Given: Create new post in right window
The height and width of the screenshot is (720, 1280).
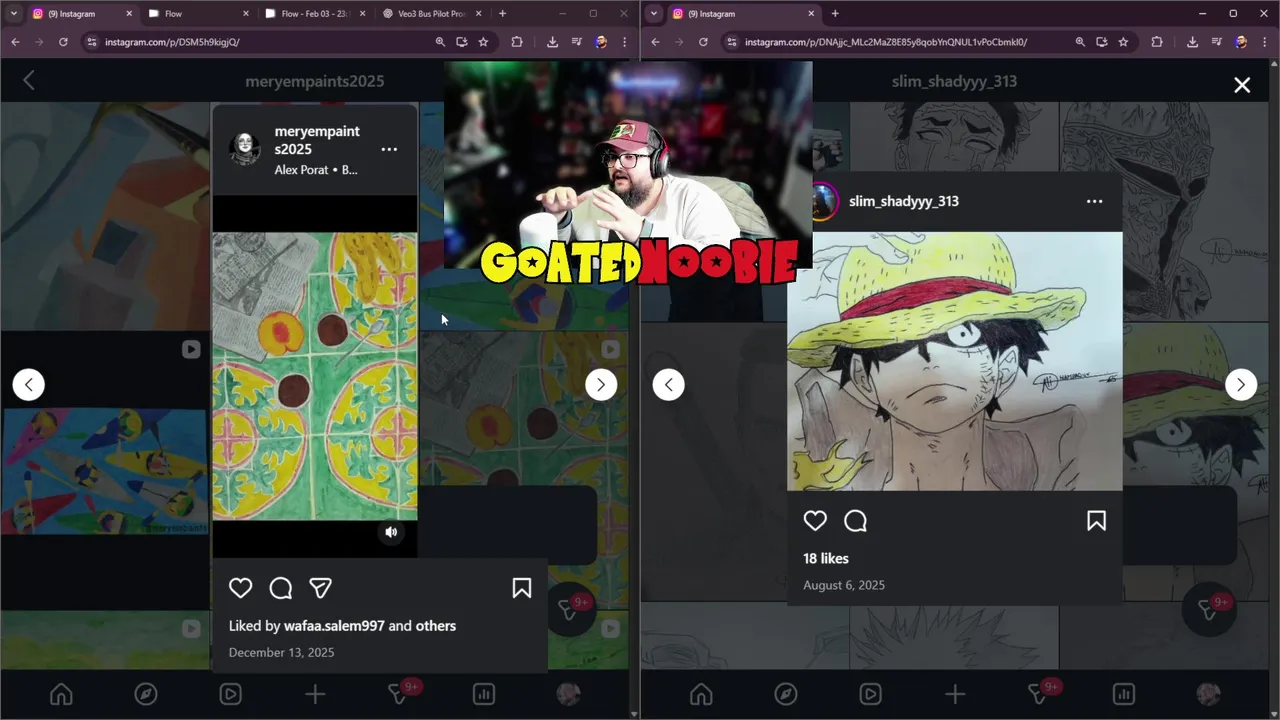Looking at the screenshot, I should (x=955, y=694).
